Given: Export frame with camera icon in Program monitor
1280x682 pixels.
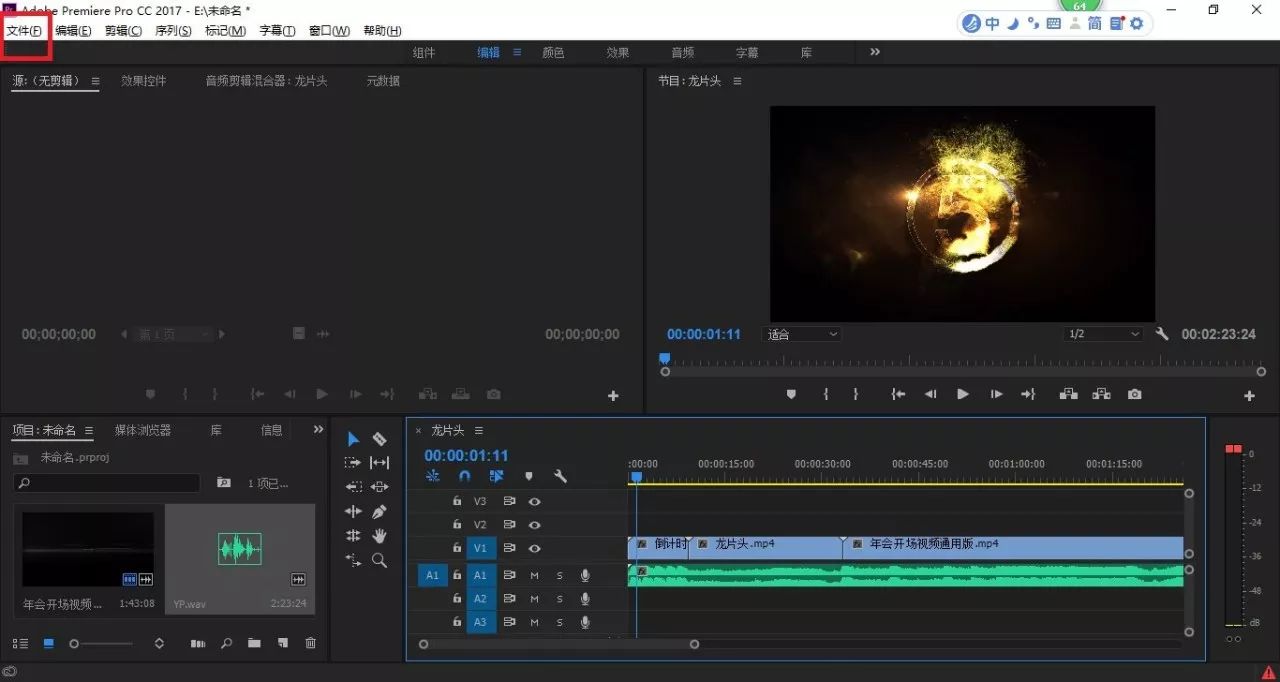Looking at the screenshot, I should 1134,395.
